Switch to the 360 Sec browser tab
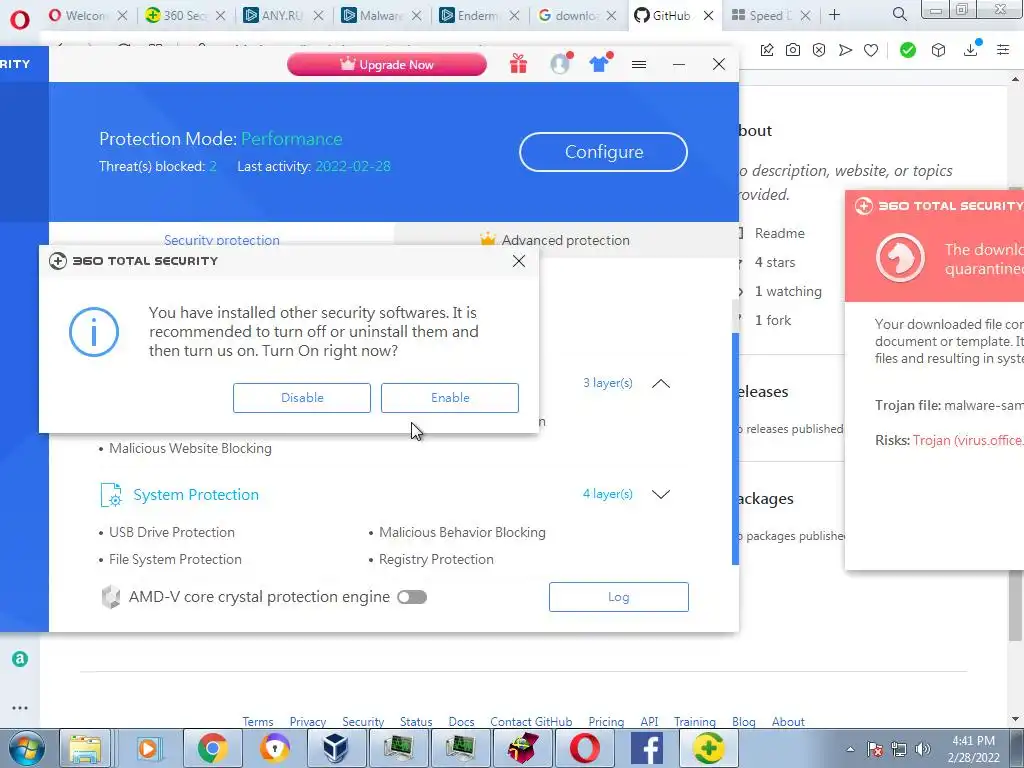The width and height of the screenshot is (1024, 768). pos(185,15)
